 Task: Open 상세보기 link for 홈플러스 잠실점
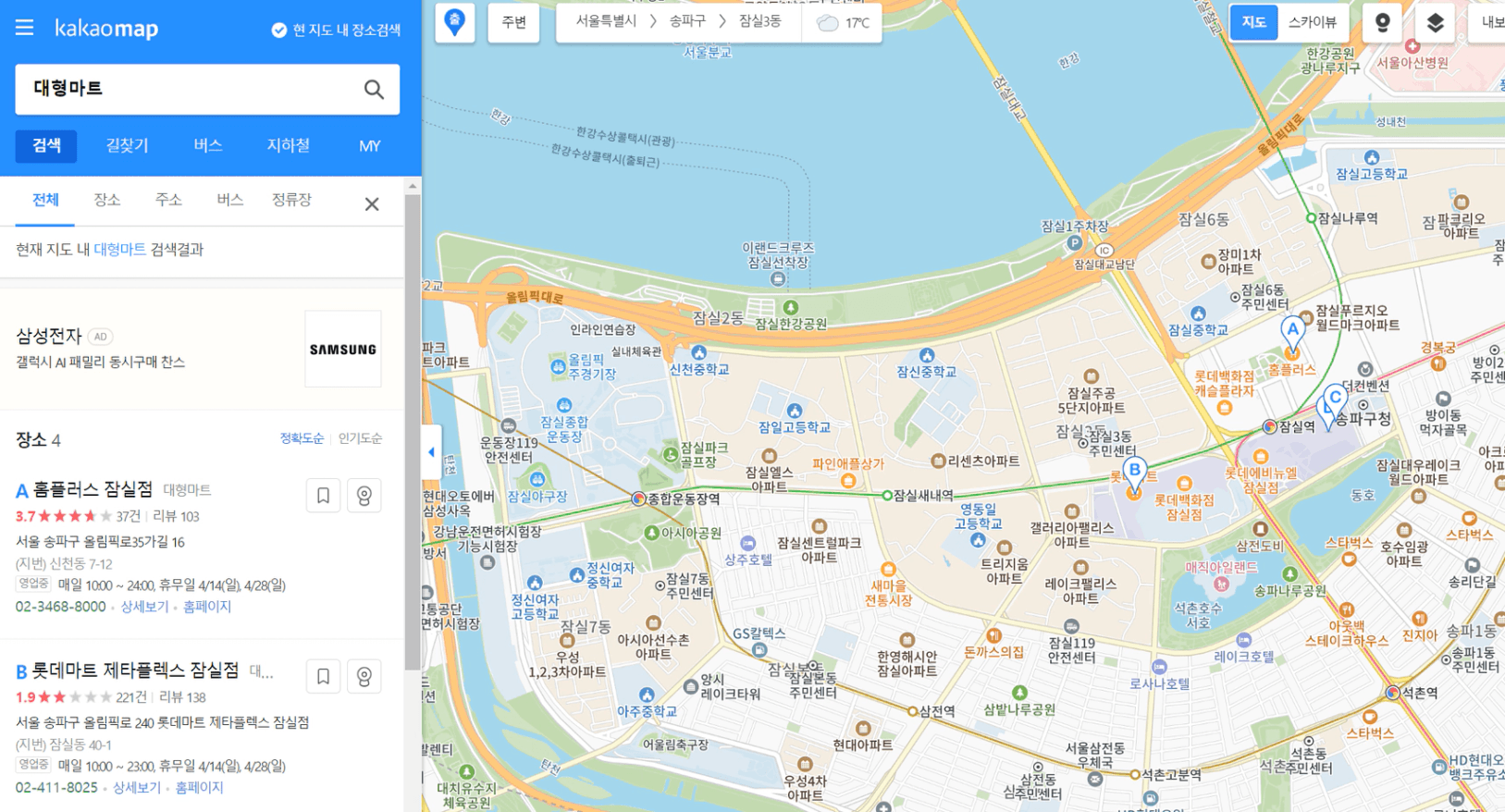pyautogui.click(x=145, y=607)
